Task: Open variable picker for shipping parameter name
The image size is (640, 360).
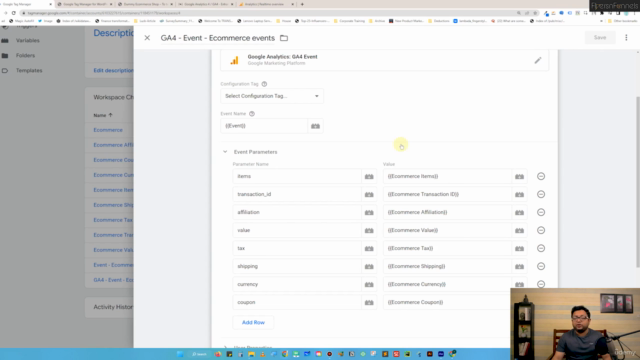Action: pyautogui.click(x=369, y=266)
